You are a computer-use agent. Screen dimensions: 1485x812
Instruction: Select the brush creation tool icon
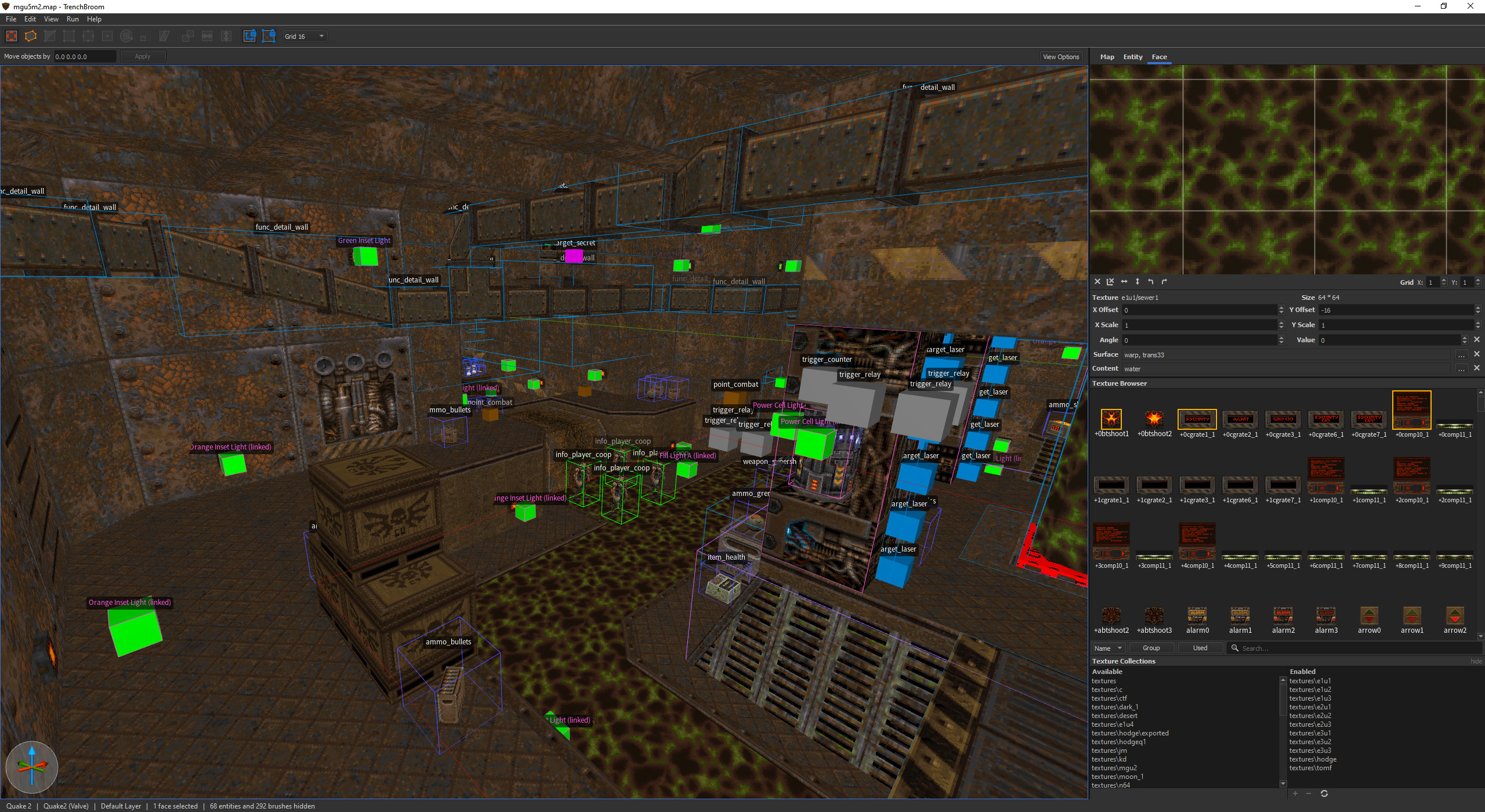pos(31,36)
